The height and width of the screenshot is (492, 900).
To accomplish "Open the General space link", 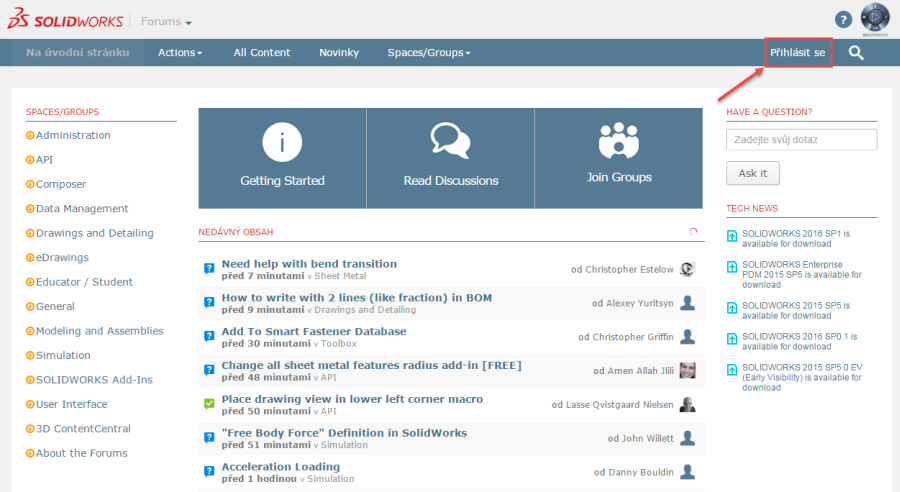I will (x=55, y=307).
